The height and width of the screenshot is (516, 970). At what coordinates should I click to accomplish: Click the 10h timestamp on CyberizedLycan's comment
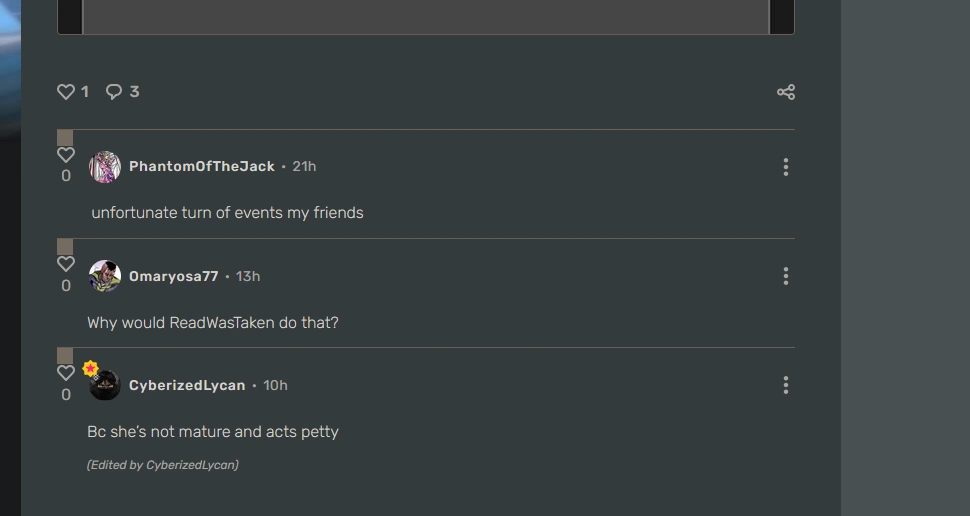pyautogui.click(x=275, y=385)
